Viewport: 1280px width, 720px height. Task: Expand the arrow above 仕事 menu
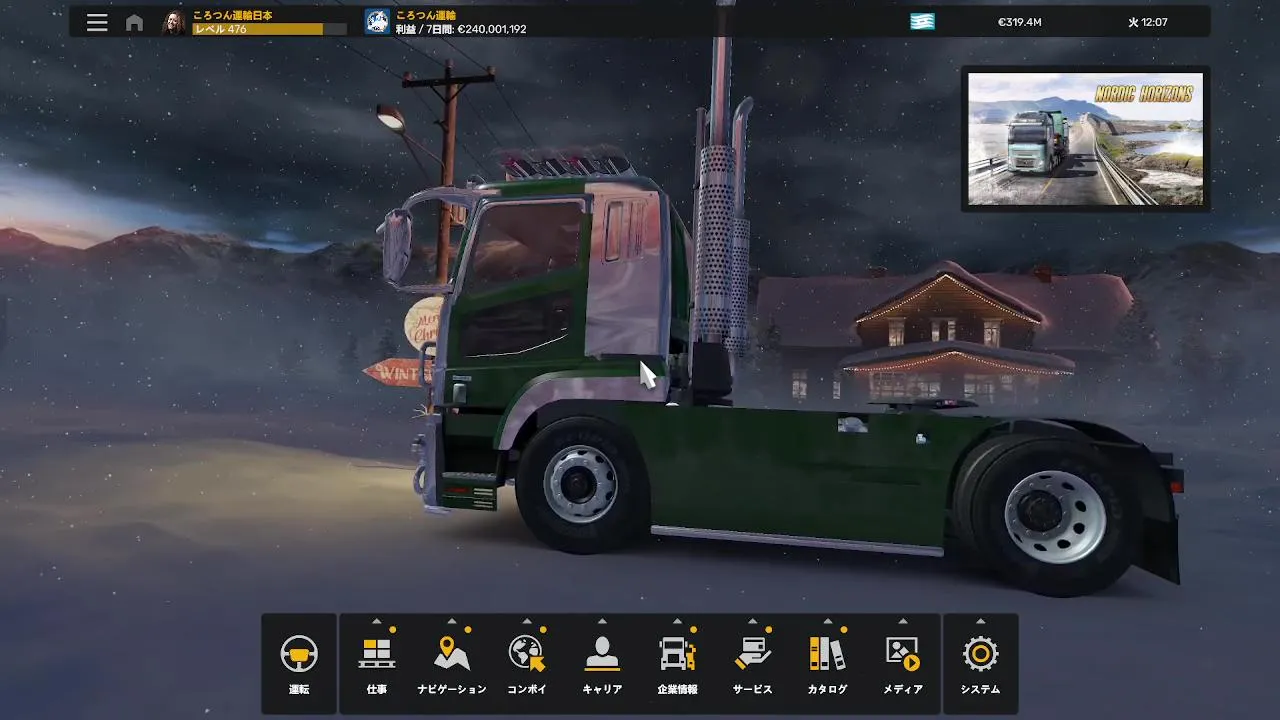point(377,621)
